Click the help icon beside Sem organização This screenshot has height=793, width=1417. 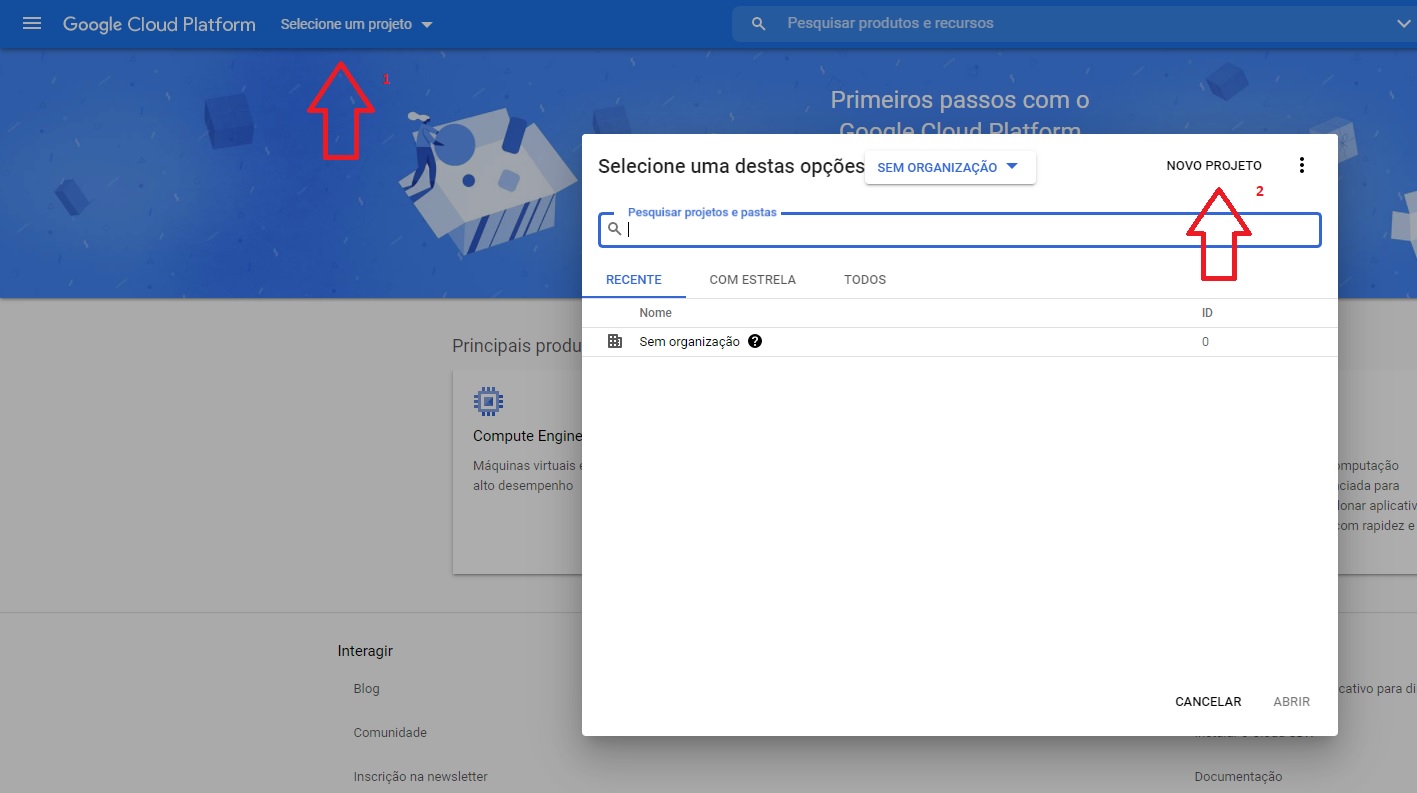(755, 341)
